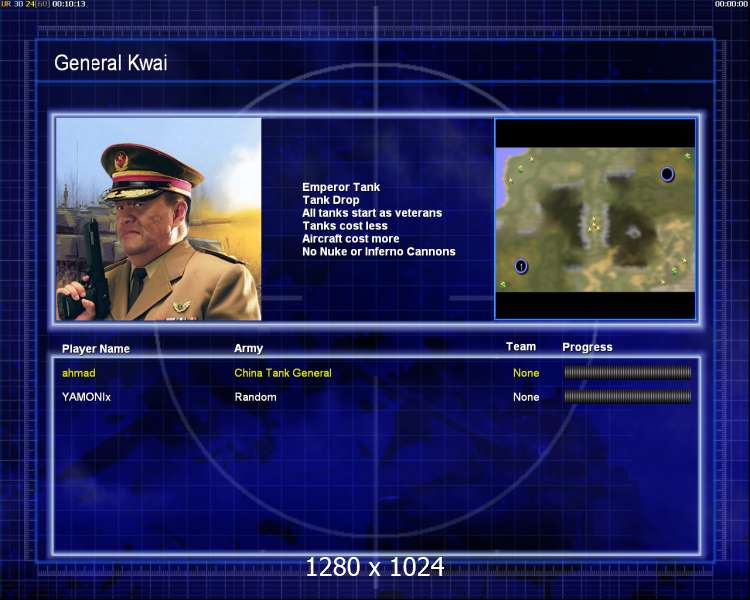Viewport: 750px width, 600px height.
Task: Click ahmad's team value None
Action: point(526,373)
